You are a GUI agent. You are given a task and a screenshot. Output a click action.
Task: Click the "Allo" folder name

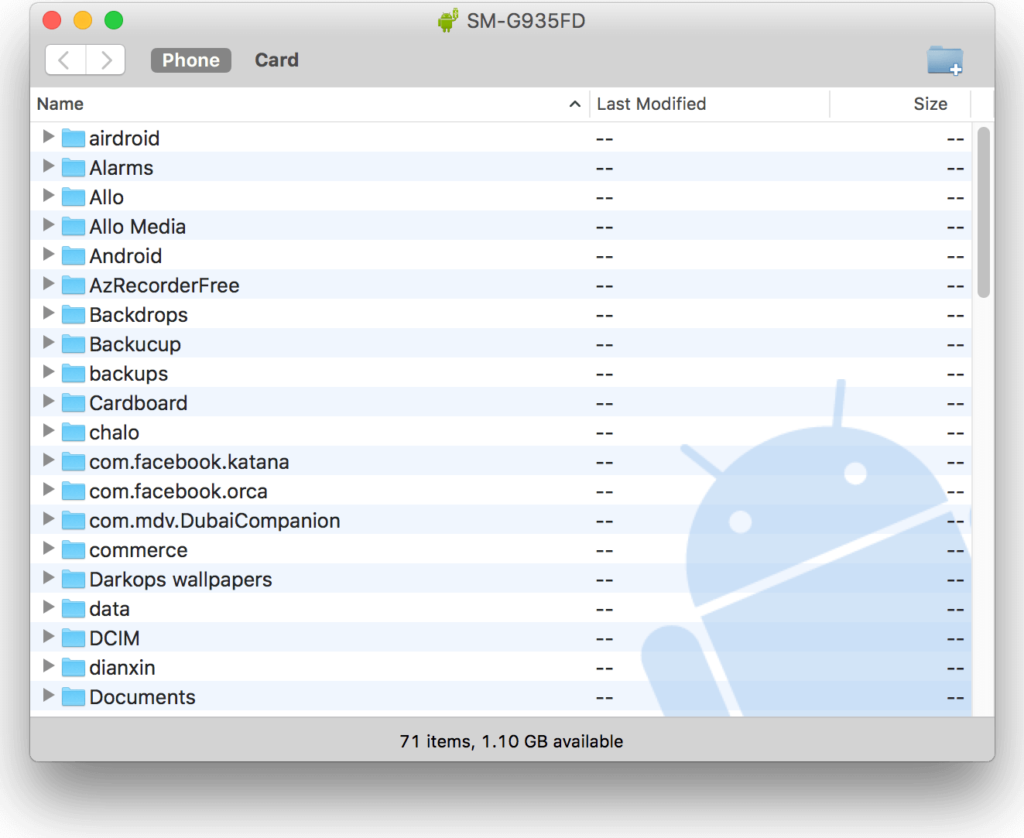(x=106, y=197)
